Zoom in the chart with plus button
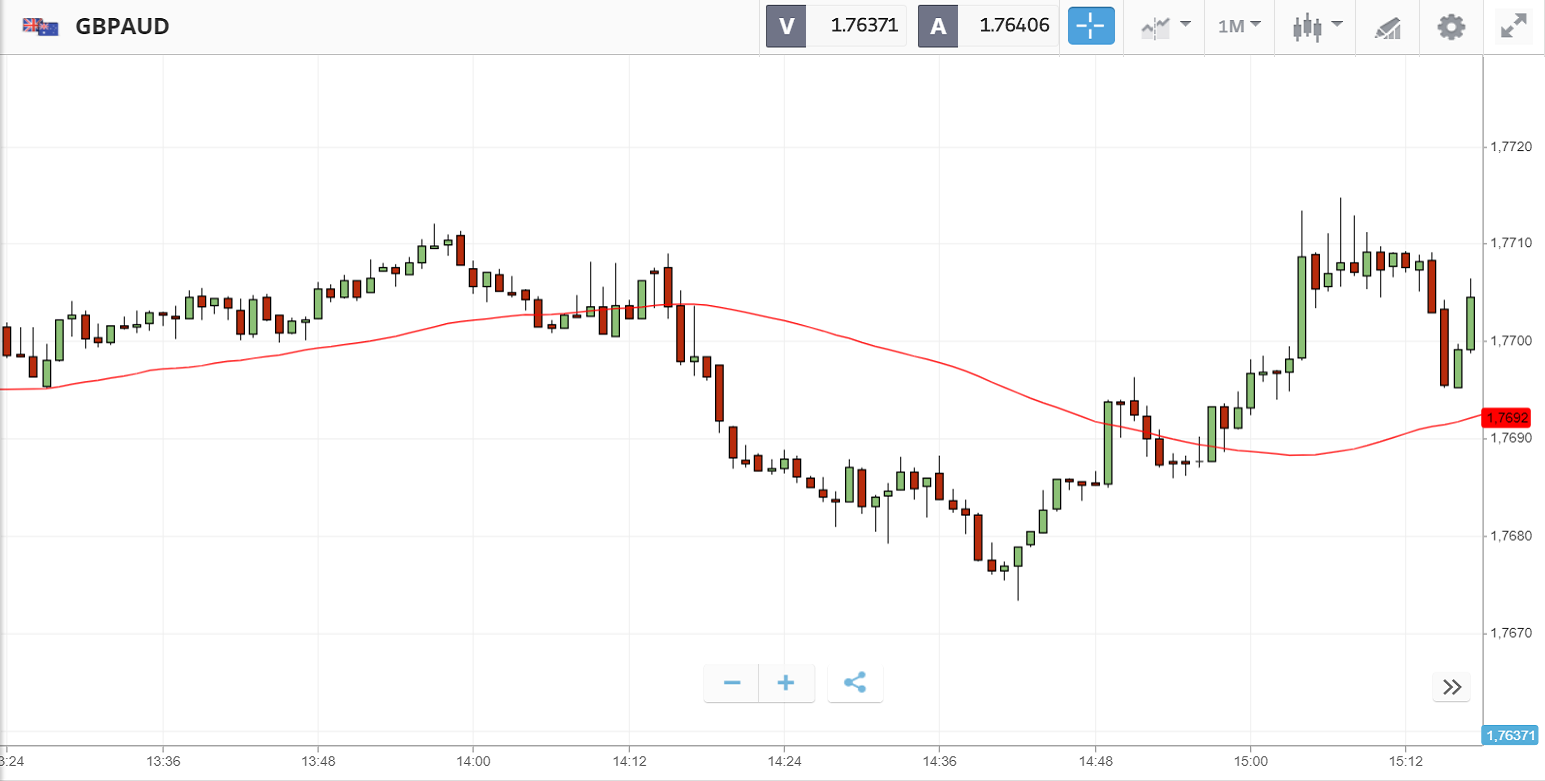Screen dimensions: 1545x781 (x=786, y=684)
